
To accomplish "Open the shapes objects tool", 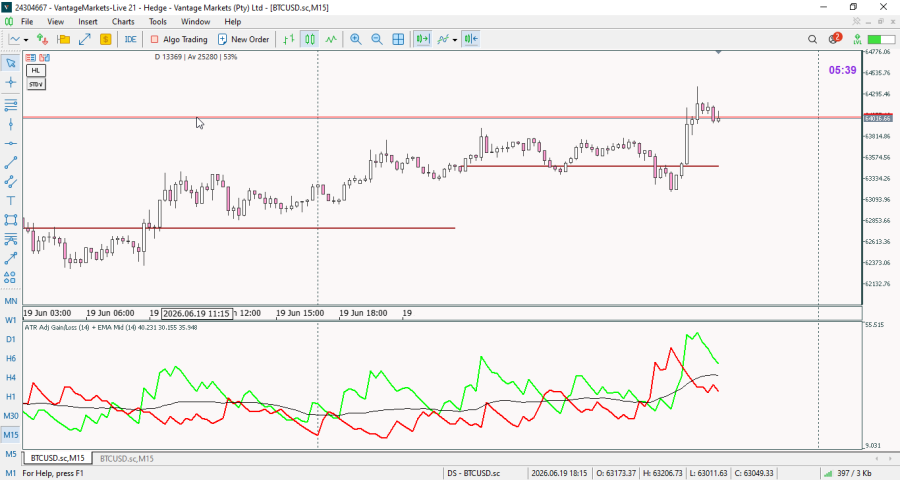I will tap(11, 277).
